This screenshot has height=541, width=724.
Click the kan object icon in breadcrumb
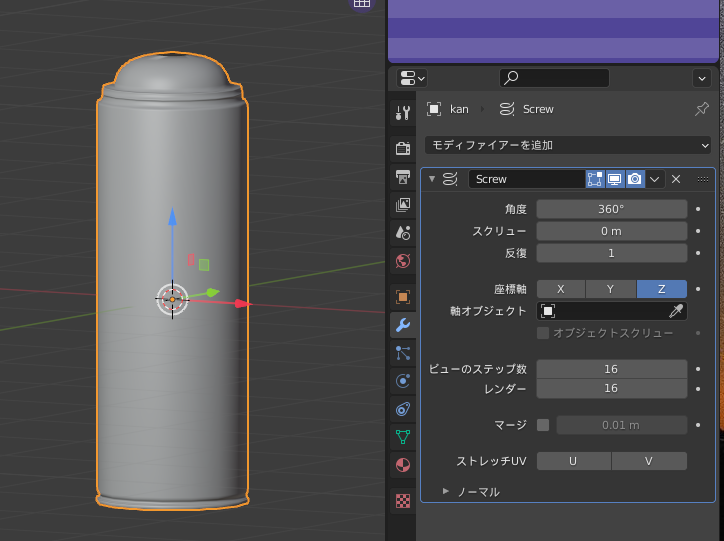434,109
